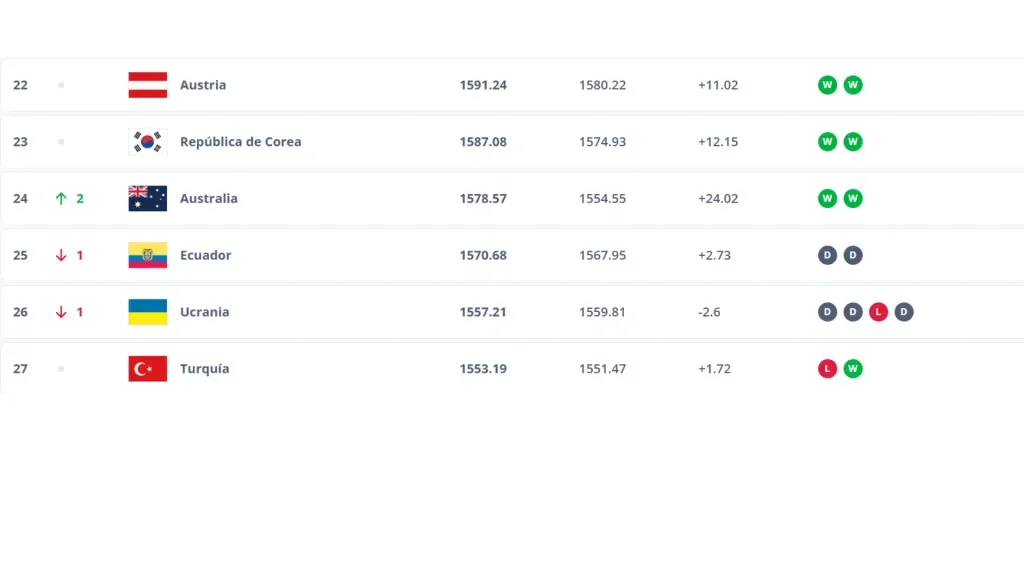1024x576 pixels.
Task: Select the Australia team name
Action: coord(209,199)
